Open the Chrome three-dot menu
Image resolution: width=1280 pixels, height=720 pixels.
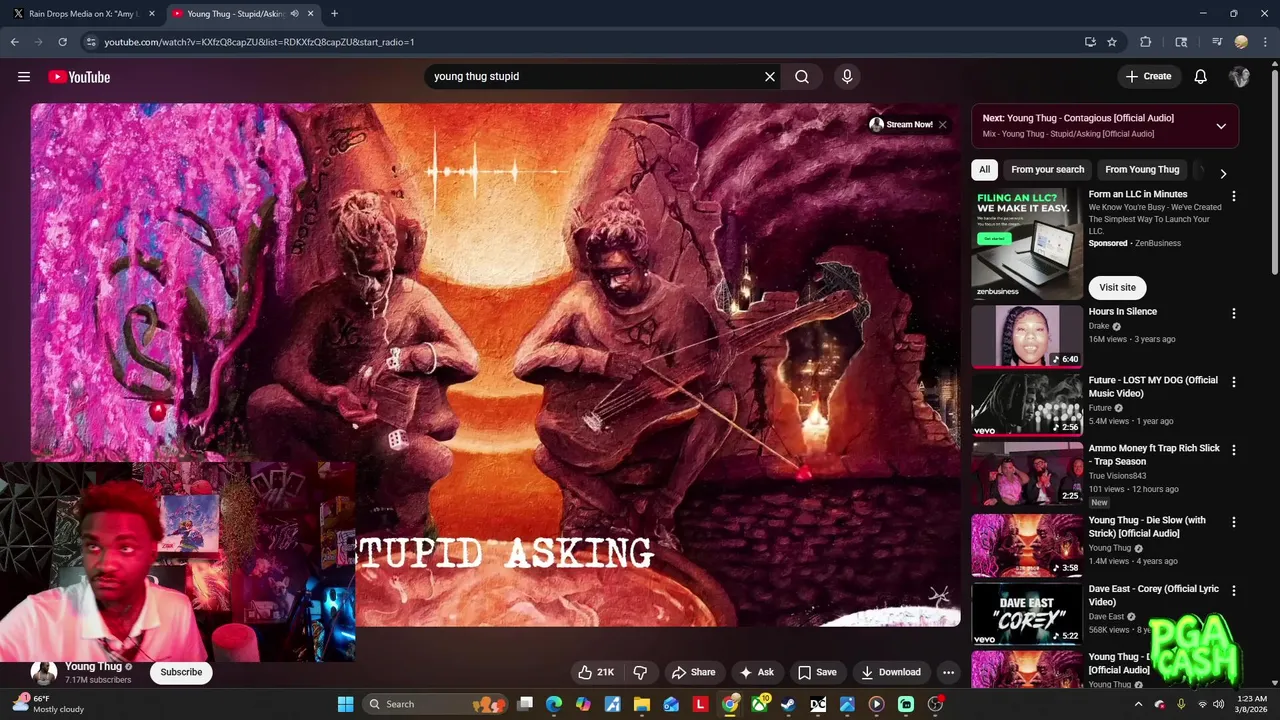point(1265,42)
